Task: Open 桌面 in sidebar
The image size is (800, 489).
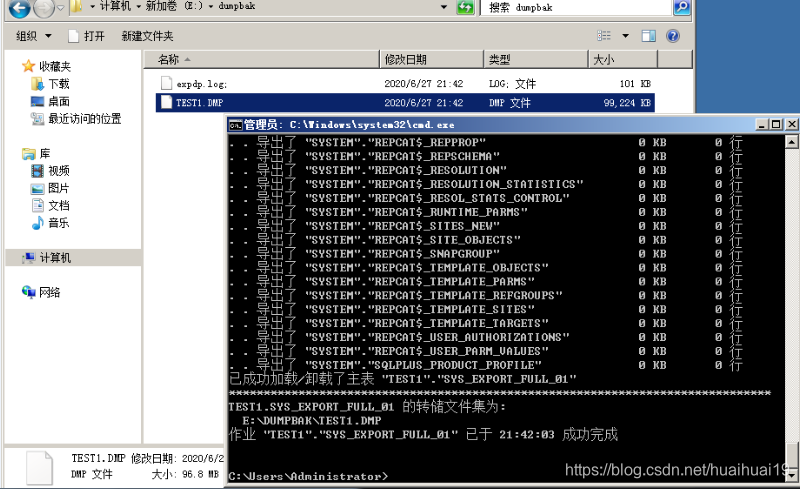Action: (50, 101)
